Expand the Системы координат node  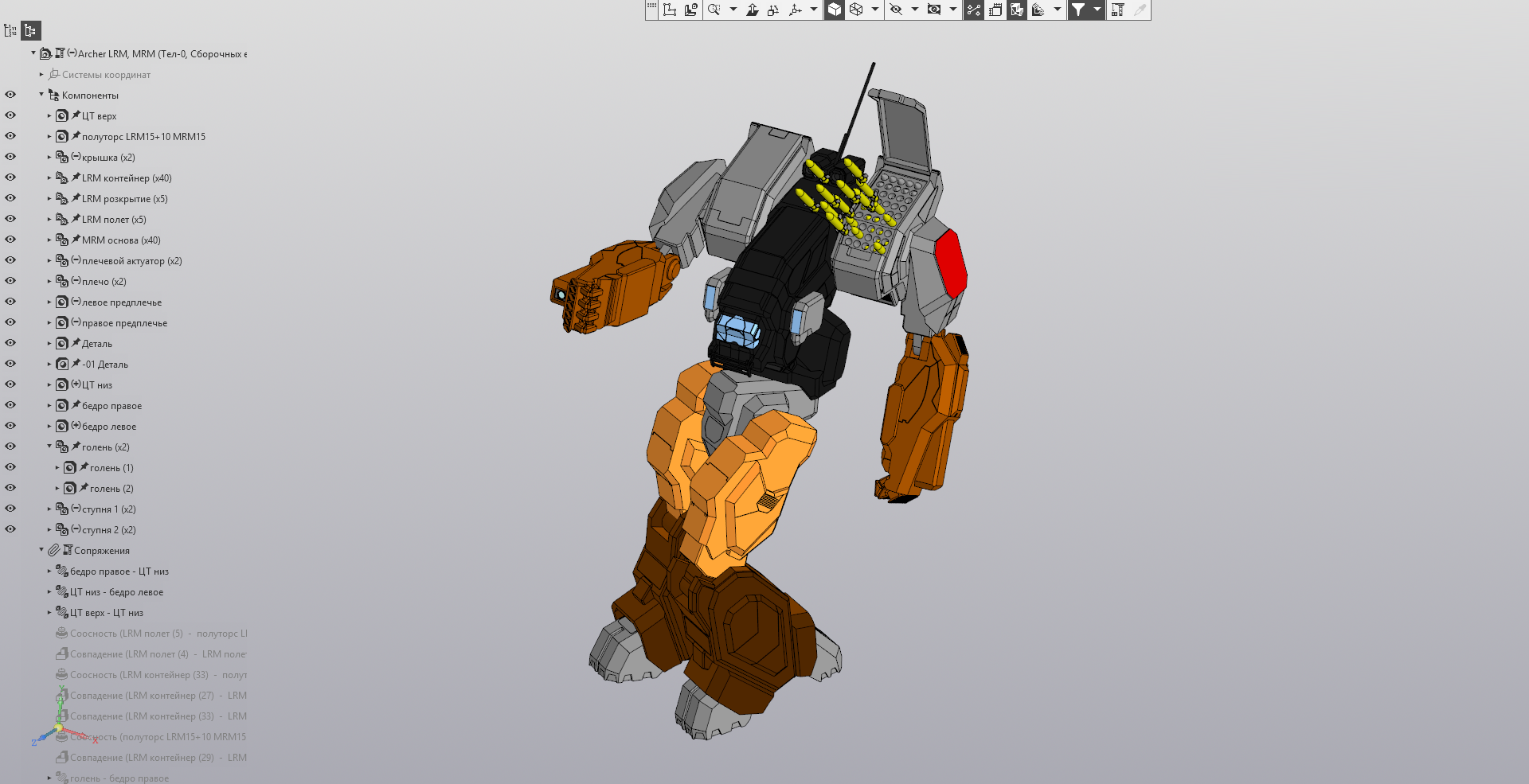tap(41, 75)
